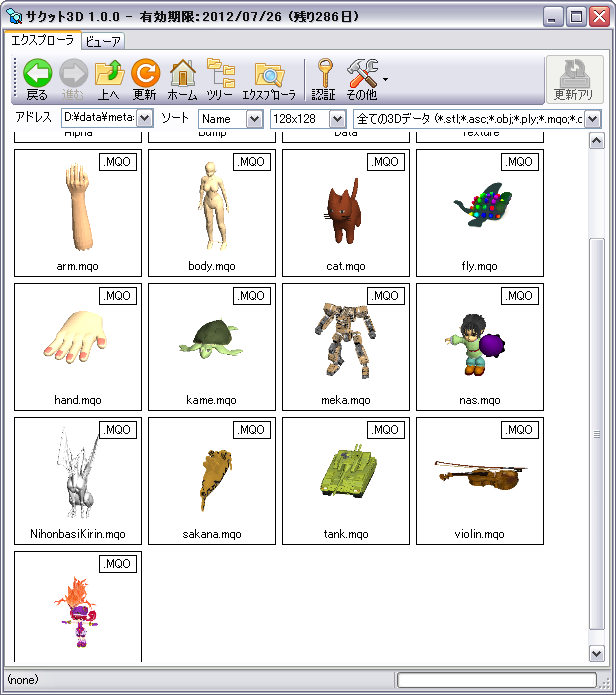Click the 更新アリ update available button
The height and width of the screenshot is (695, 616).
(x=574, y=80)
